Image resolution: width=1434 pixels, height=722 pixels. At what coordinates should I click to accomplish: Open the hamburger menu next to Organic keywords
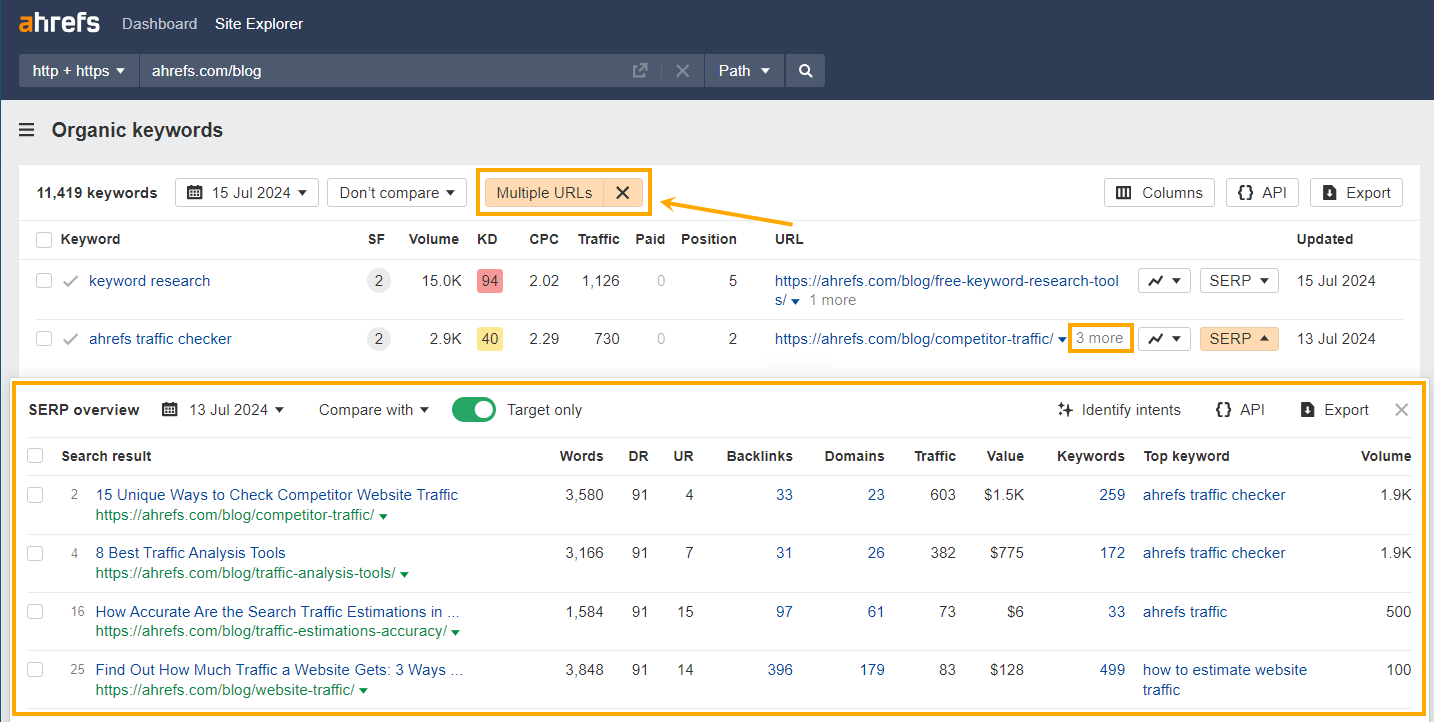(x=26, y=129)
